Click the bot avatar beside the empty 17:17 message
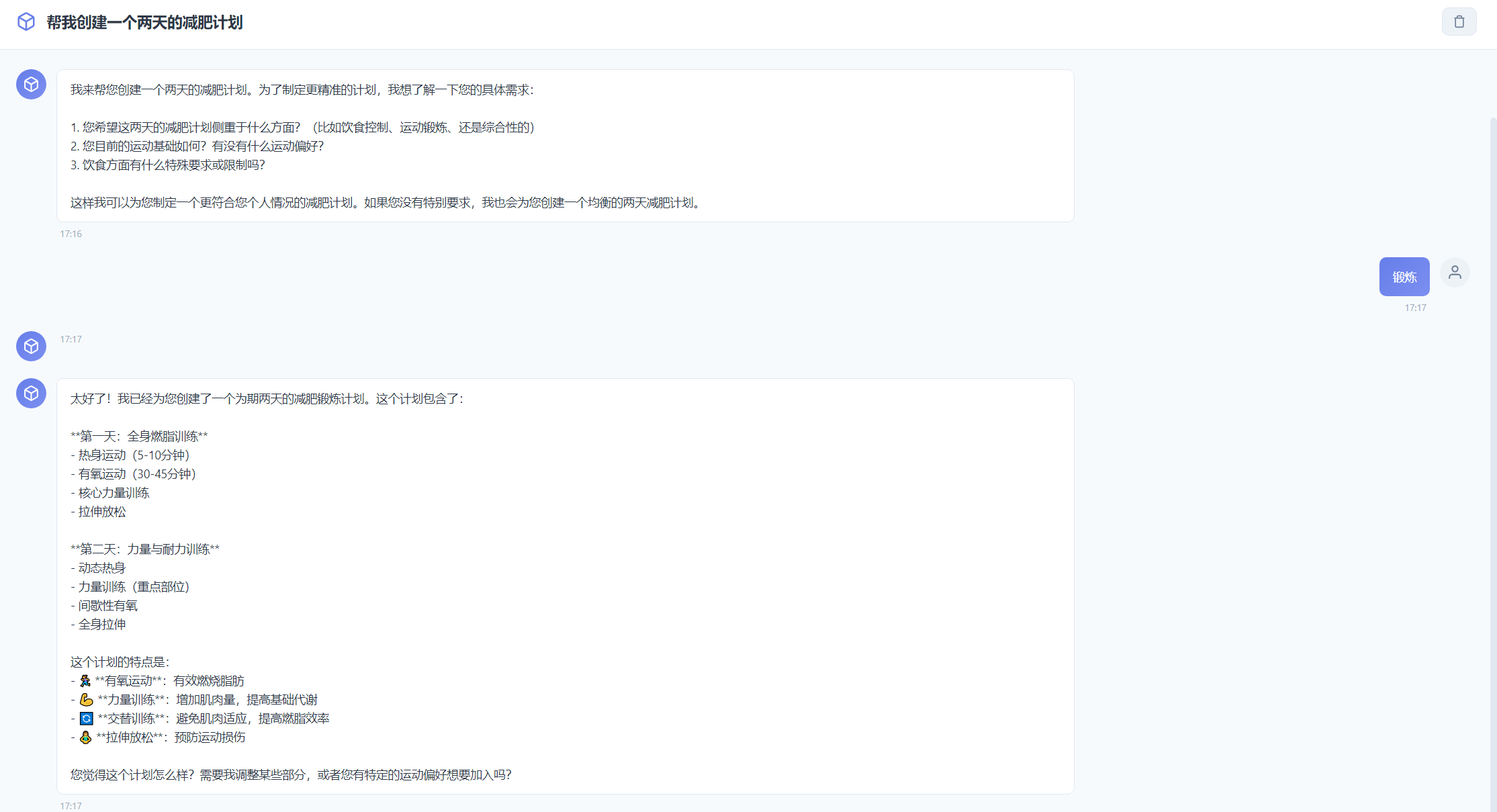Viewport: 1497px width, 812px height. click(31, 347)
